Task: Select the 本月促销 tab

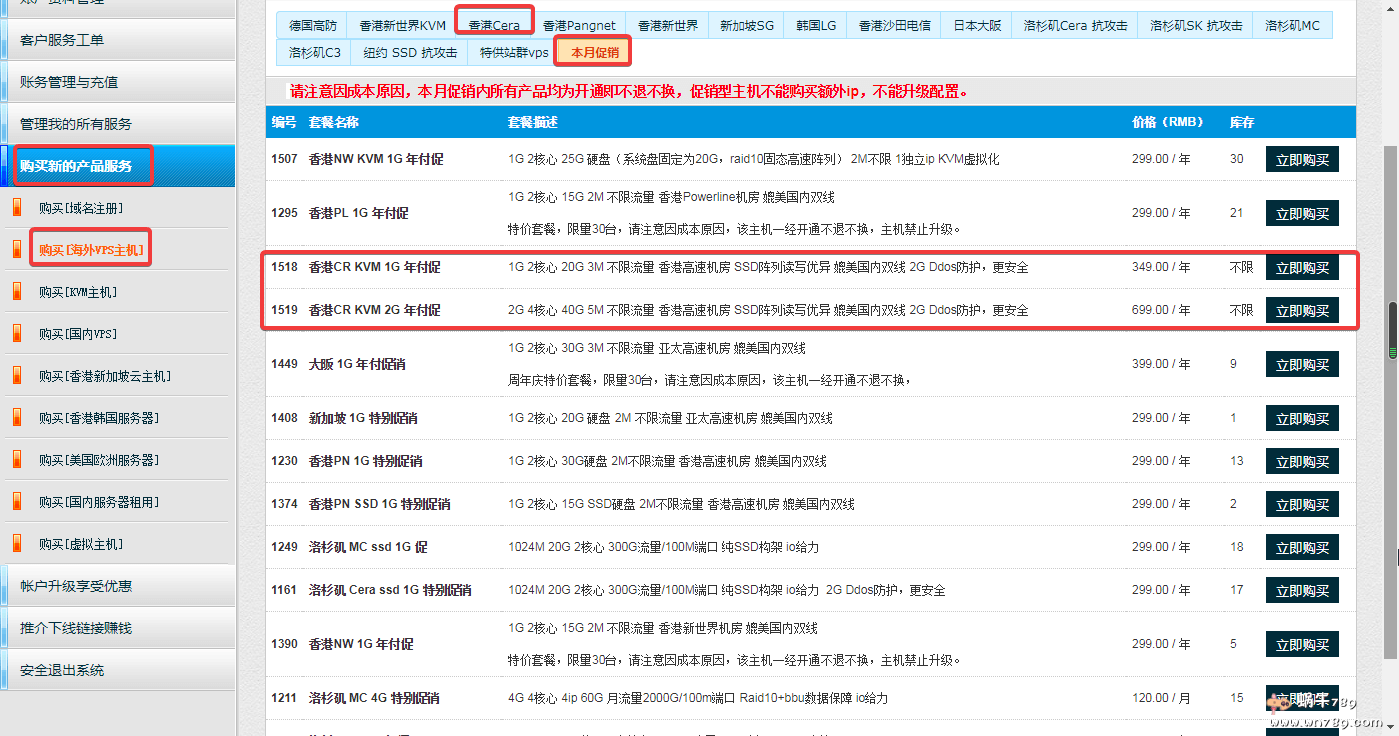Action: click(594, 52)
